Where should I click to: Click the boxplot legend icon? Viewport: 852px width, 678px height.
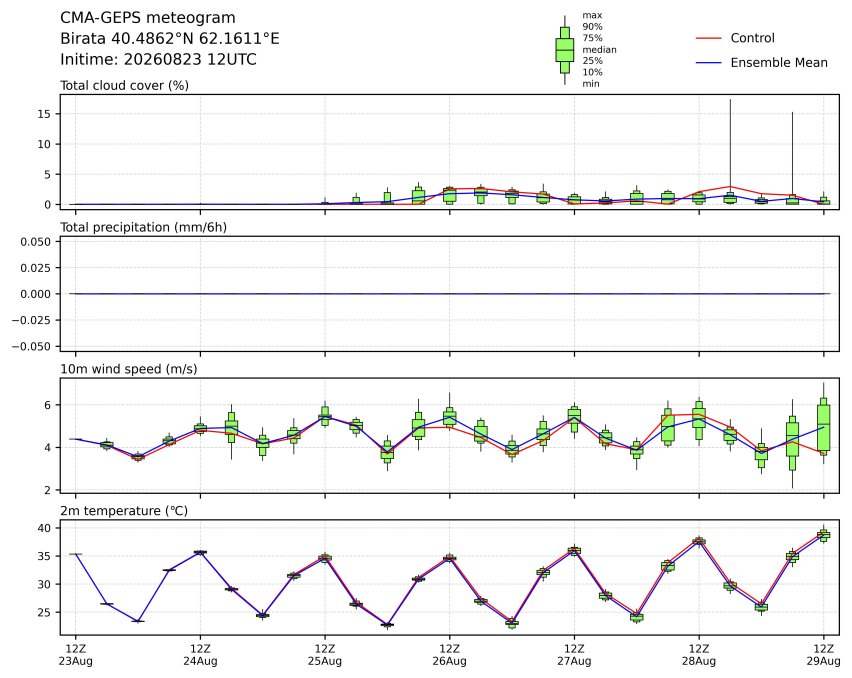565,50
